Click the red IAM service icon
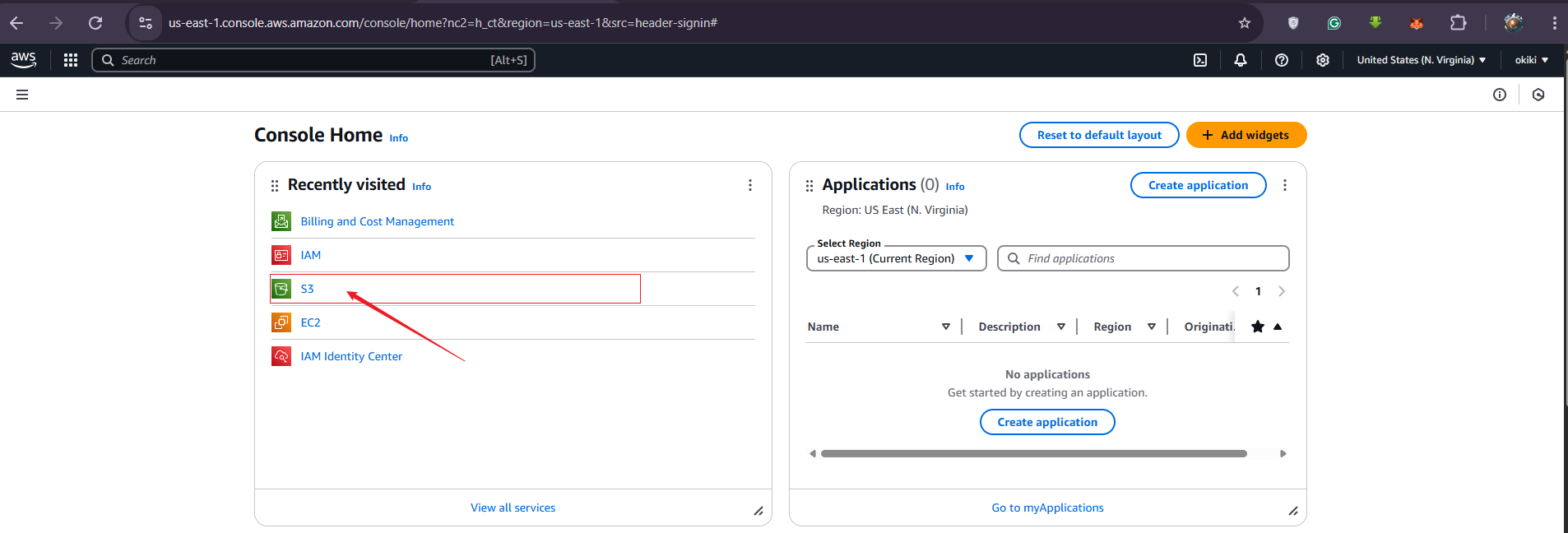This screenshot has height=533, width=1568. [281, 255]
